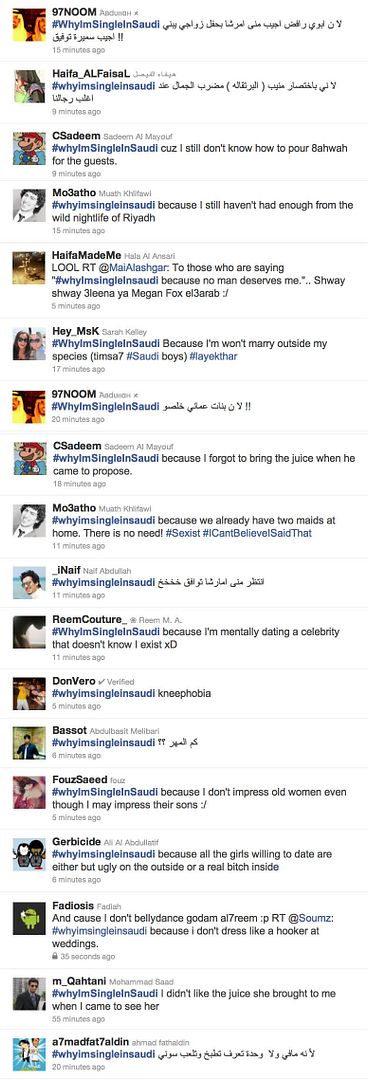This screenshot has height=1080, width=368.
Task: Click the m_Qahtani username
Action: (x=79, y=982)
